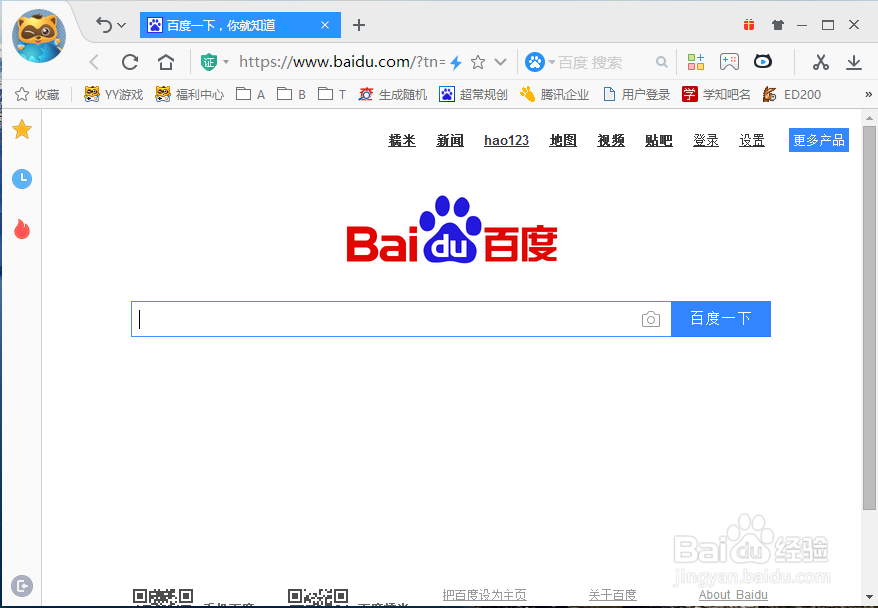Open bookmark folder T

[x=332, y=95]
